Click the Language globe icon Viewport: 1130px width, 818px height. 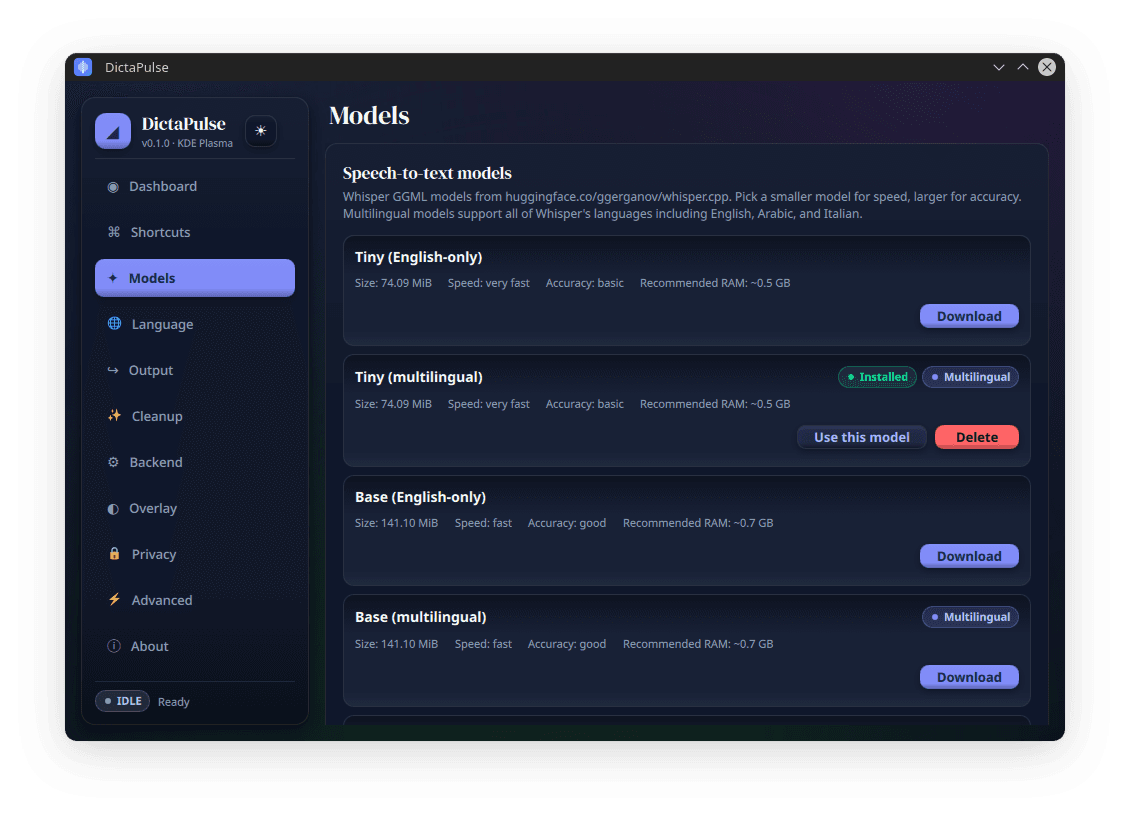pos(115,324)
